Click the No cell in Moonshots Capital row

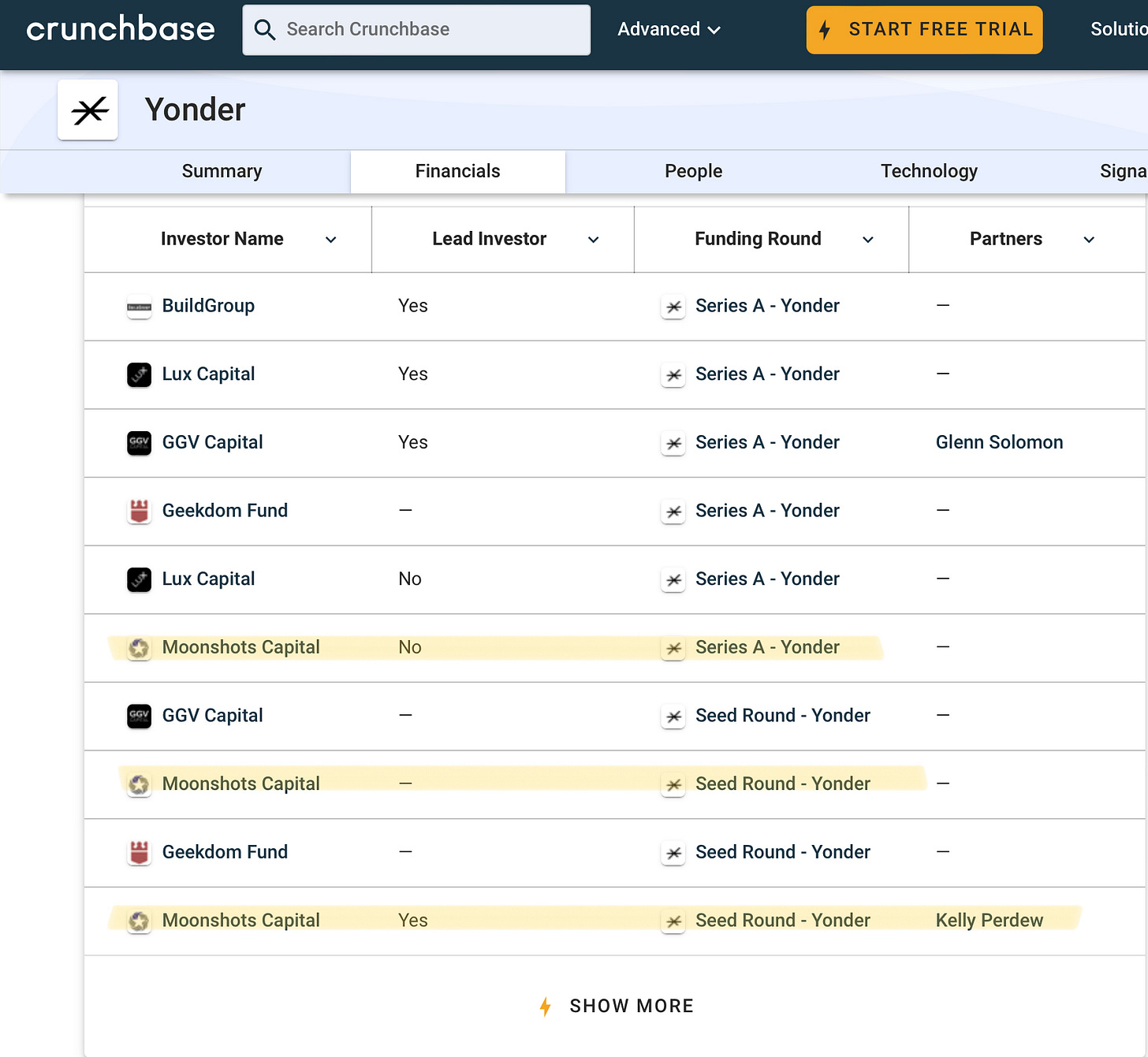tap(410, 647)
